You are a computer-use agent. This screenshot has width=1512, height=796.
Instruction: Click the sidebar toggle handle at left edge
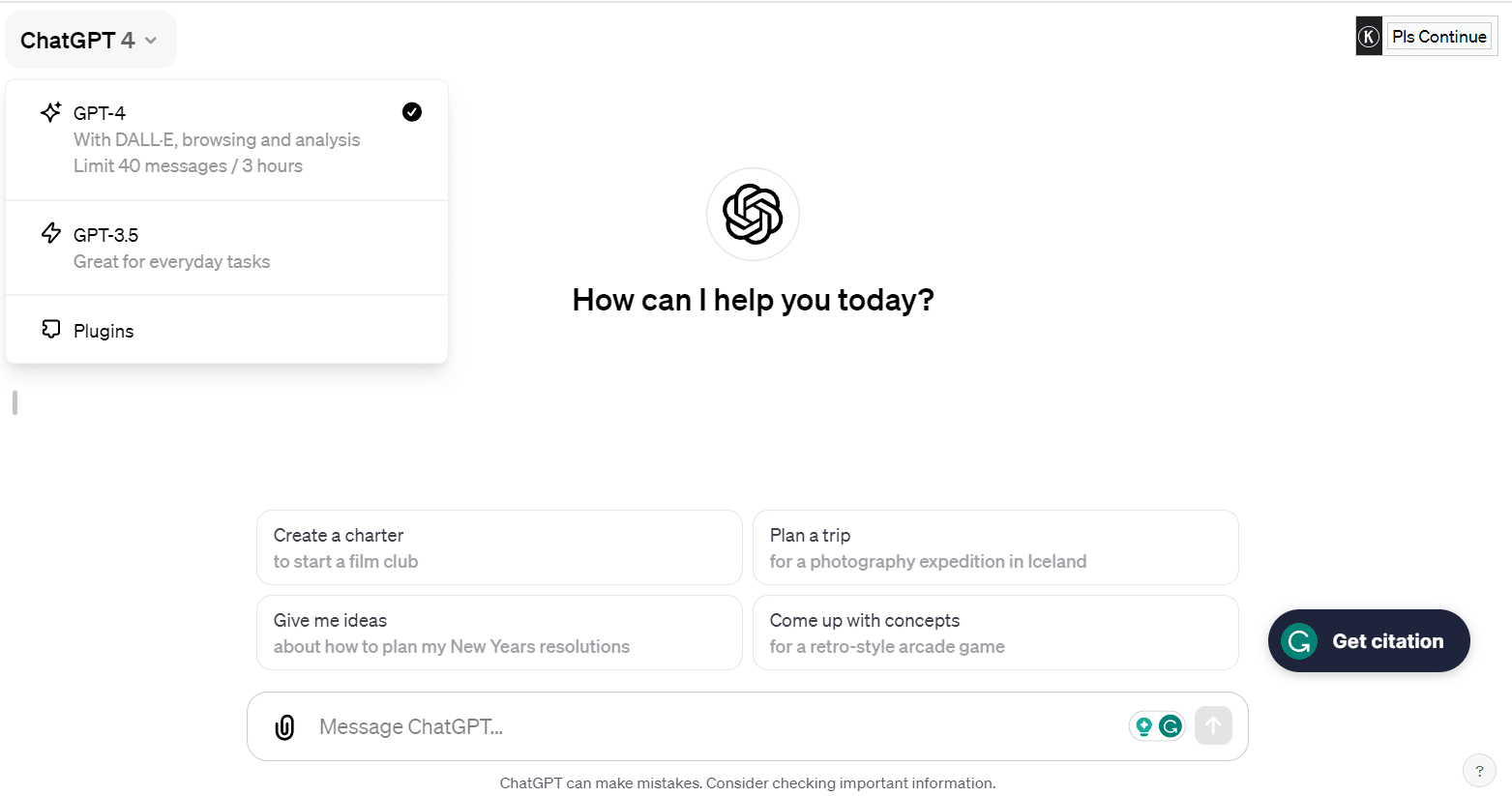[15, 402]
